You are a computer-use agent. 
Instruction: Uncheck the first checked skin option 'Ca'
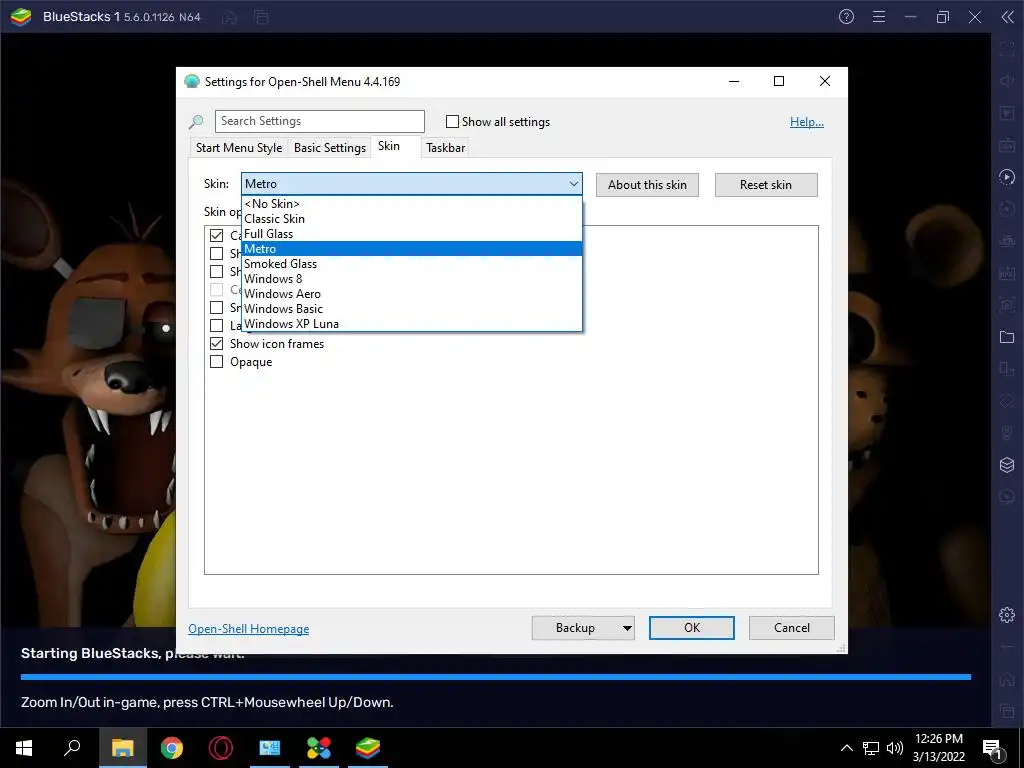pyautogui.click(x=216, y=235)
